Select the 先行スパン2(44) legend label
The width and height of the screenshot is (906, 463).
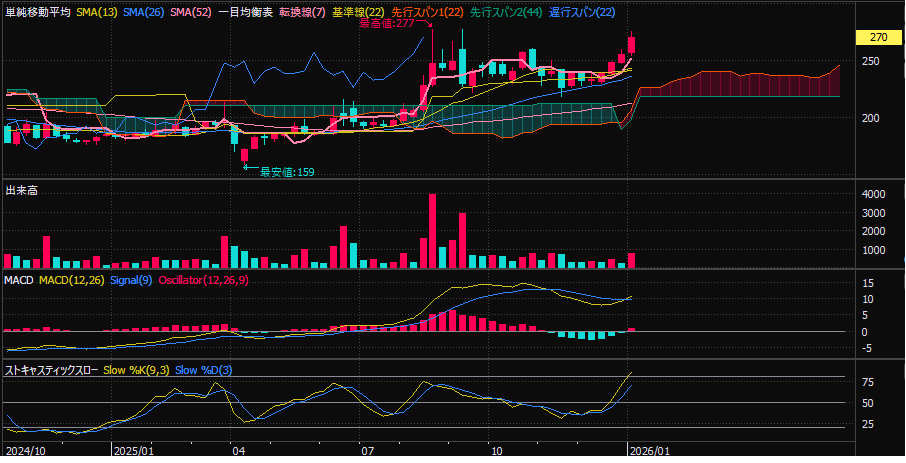tap(506, 11)
